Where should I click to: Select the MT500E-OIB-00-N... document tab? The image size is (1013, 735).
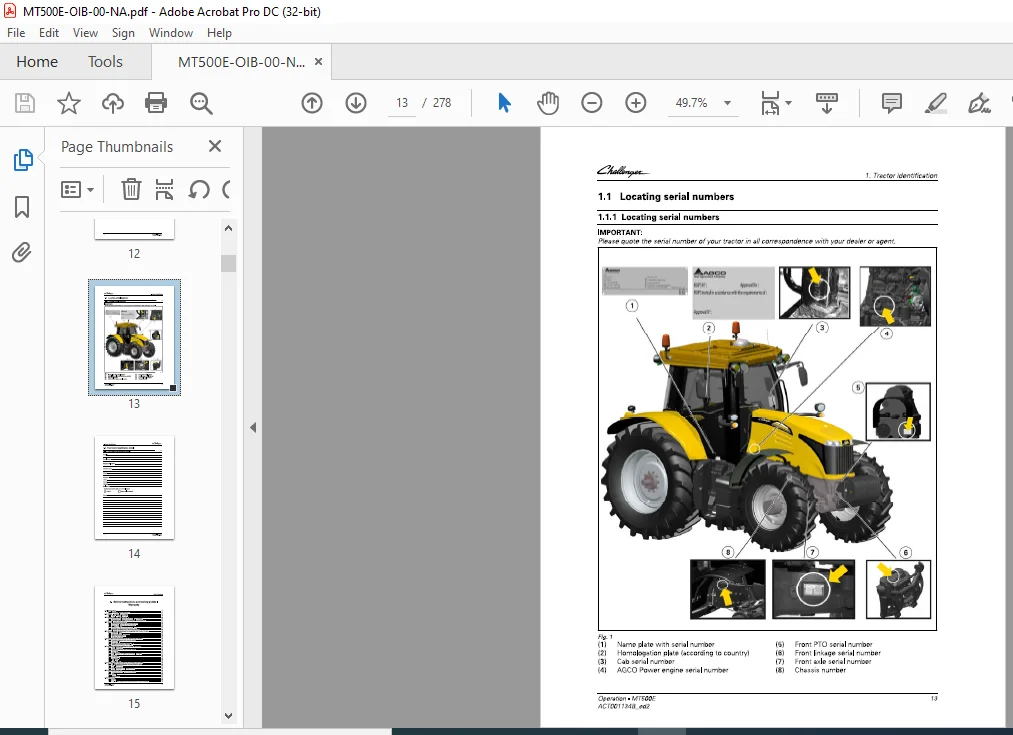click(x=241, y=62)
